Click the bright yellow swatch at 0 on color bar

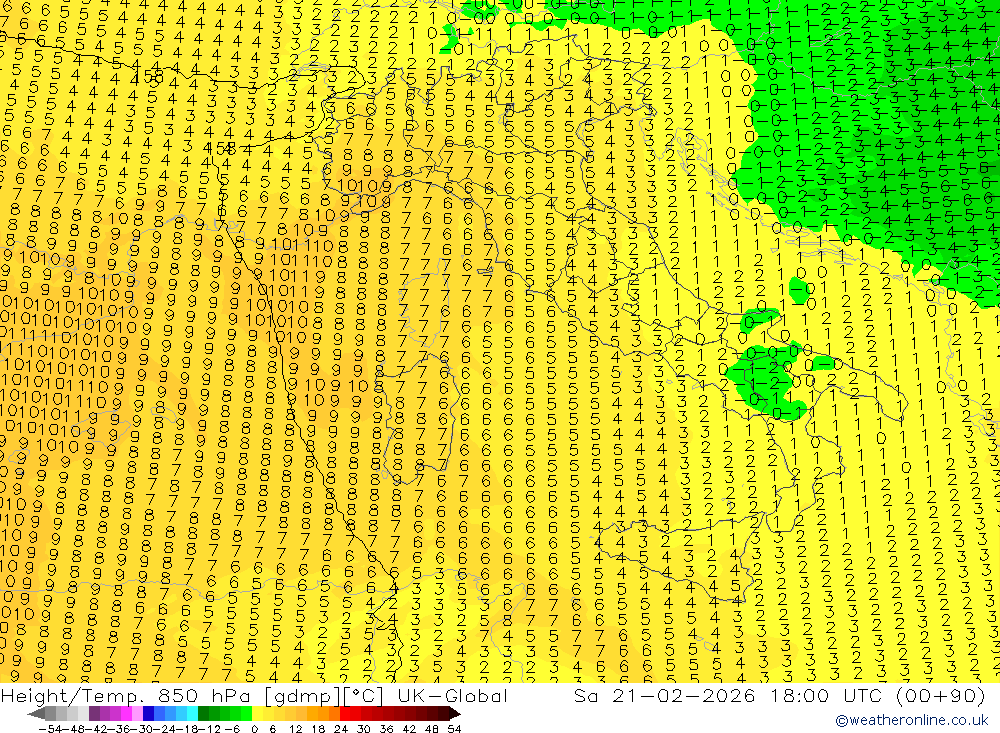click(258, 713)
